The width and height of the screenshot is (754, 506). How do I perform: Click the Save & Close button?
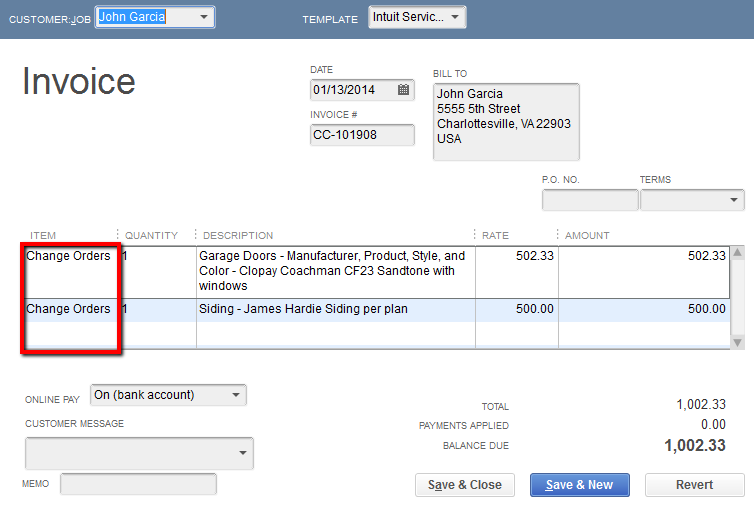tap(465, 485)
